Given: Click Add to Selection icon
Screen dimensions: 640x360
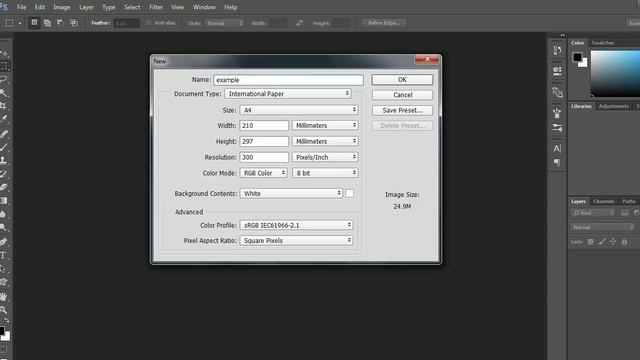Looking at the screenshot, I should tap(47, 23).
